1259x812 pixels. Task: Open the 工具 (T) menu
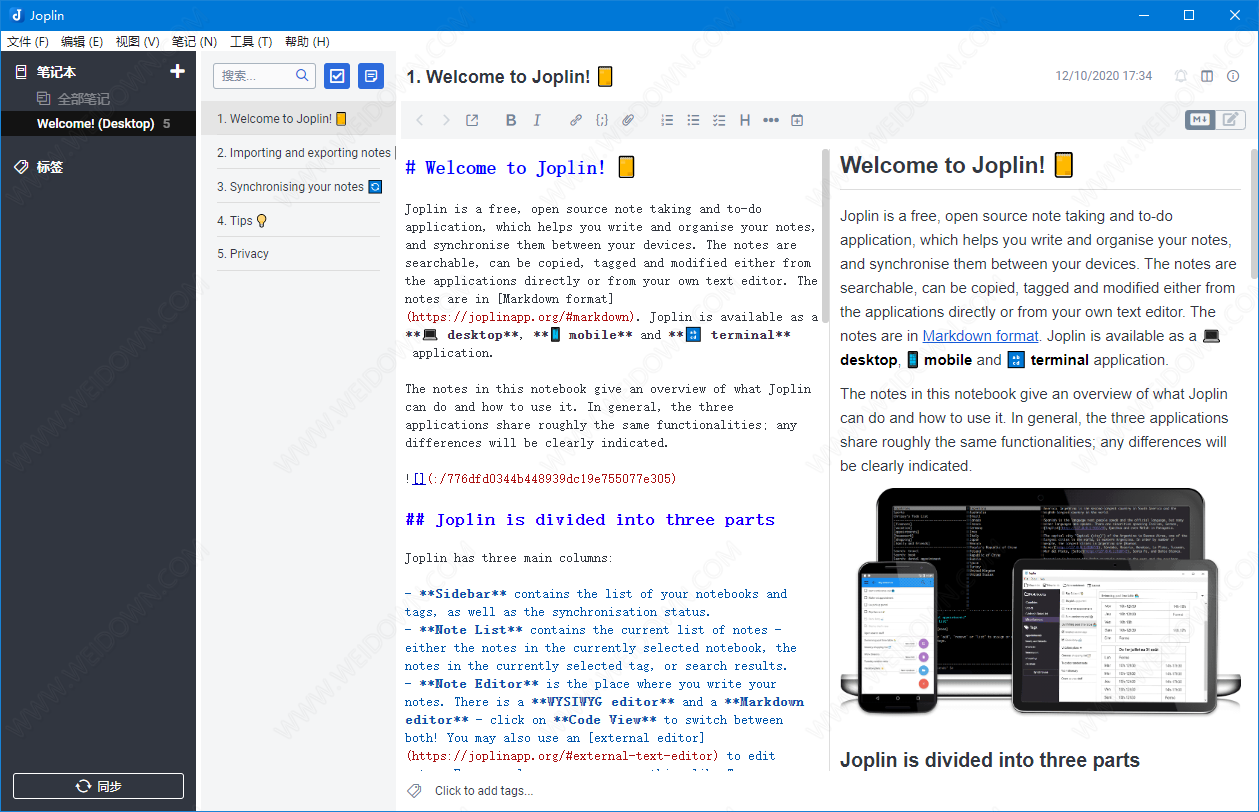[251, 41]
